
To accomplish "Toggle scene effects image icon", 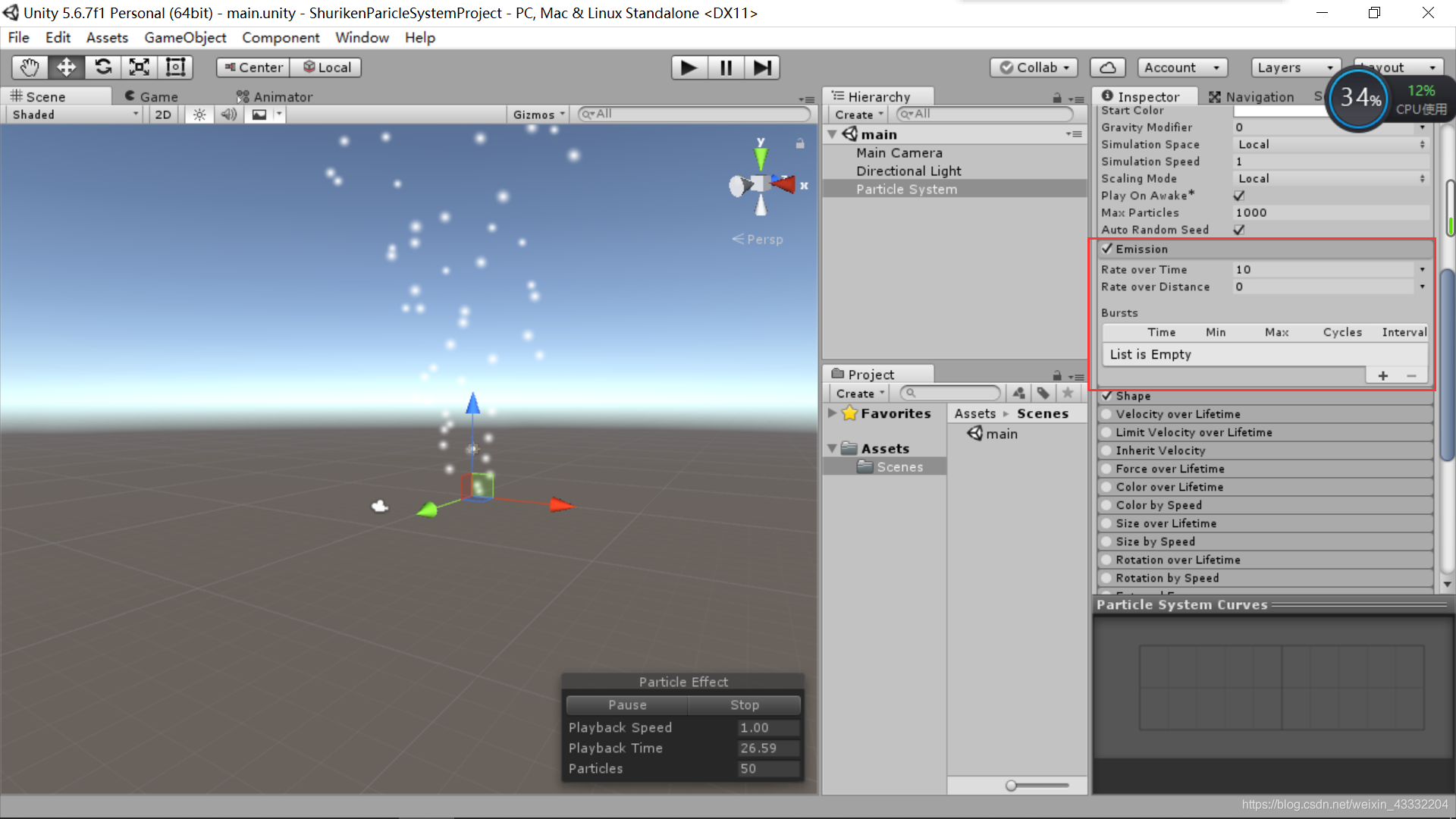I will click(259, 115).
